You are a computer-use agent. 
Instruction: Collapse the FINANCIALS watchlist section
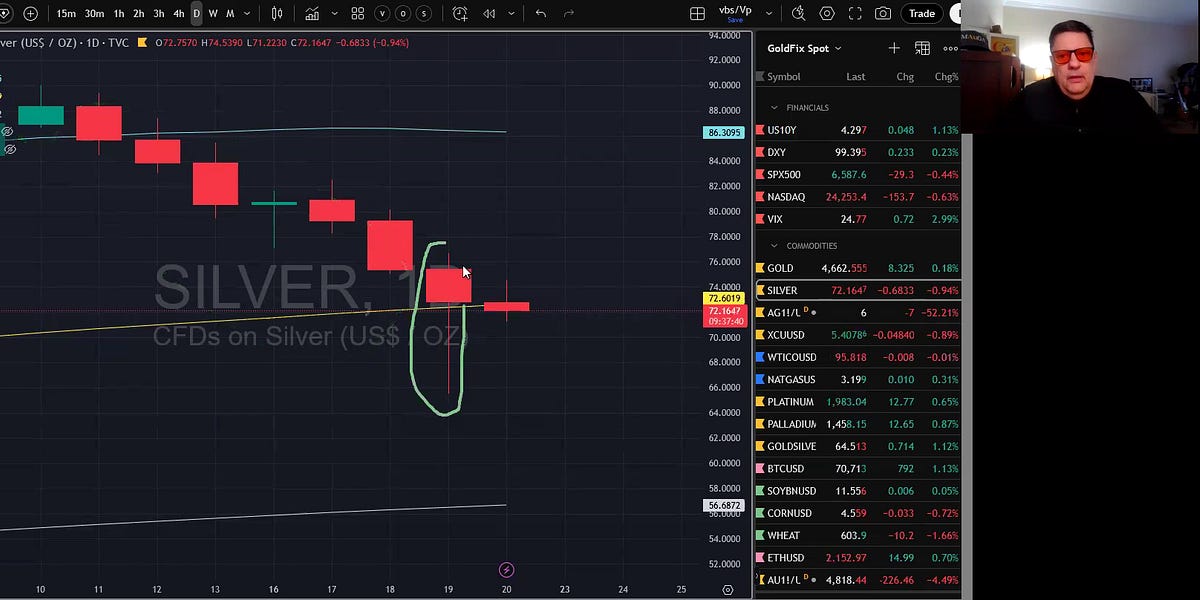click(x=774, y=107)
